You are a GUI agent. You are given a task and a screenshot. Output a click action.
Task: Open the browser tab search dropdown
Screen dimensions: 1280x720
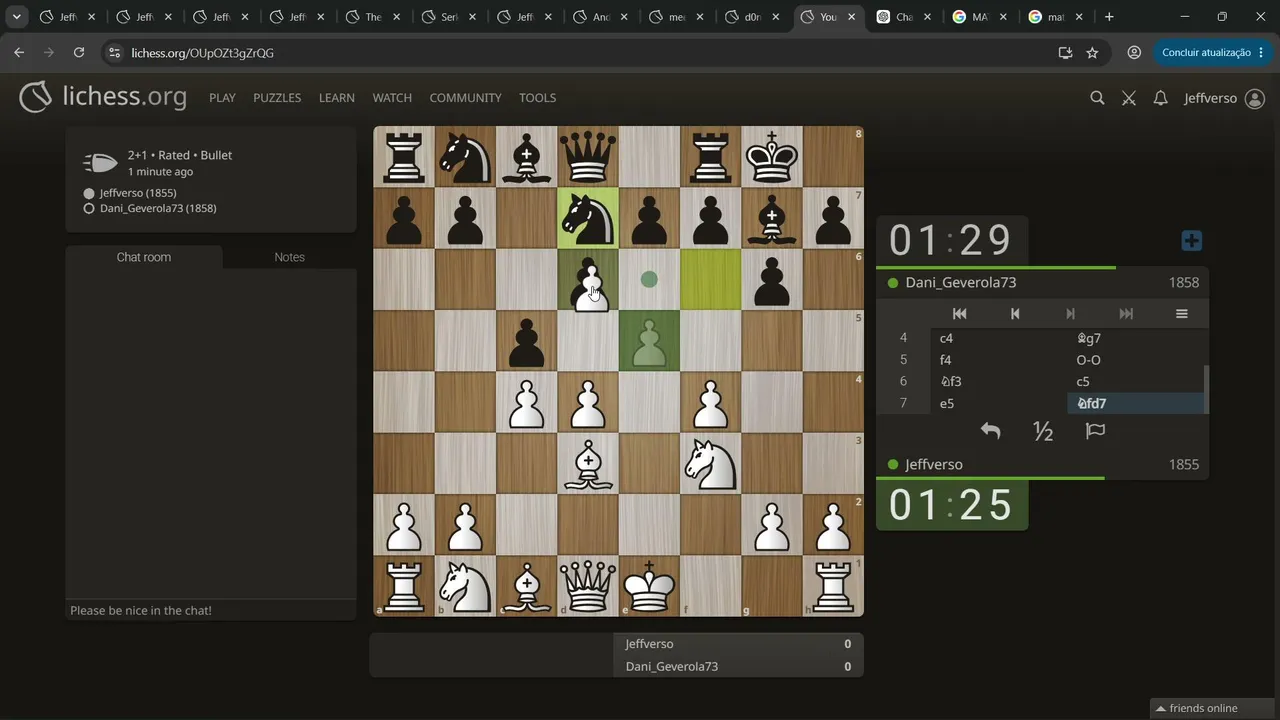pyautogui.click(x=17, y=17)
